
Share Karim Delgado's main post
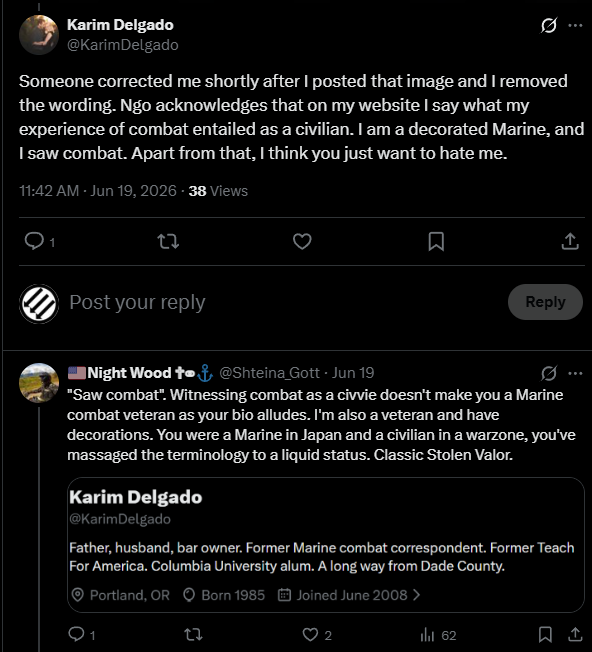click(x=570, y=241)
